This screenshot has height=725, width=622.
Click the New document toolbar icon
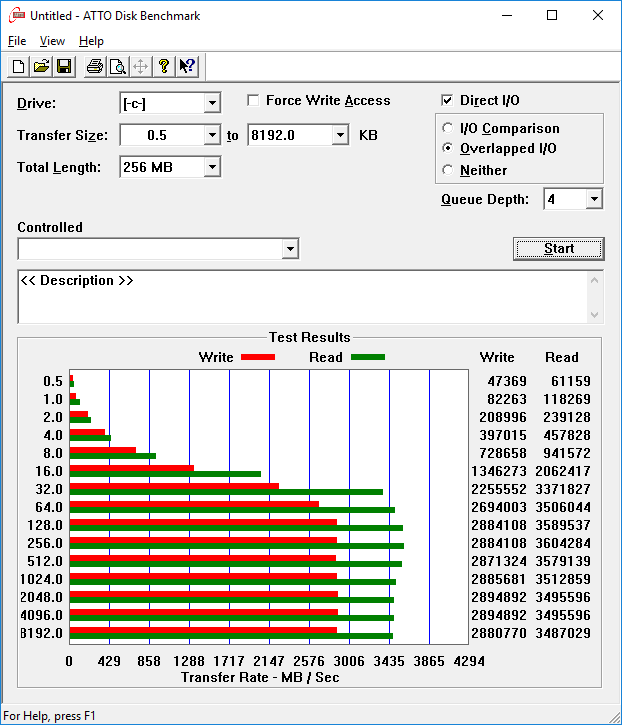click(x=18, y=66)
